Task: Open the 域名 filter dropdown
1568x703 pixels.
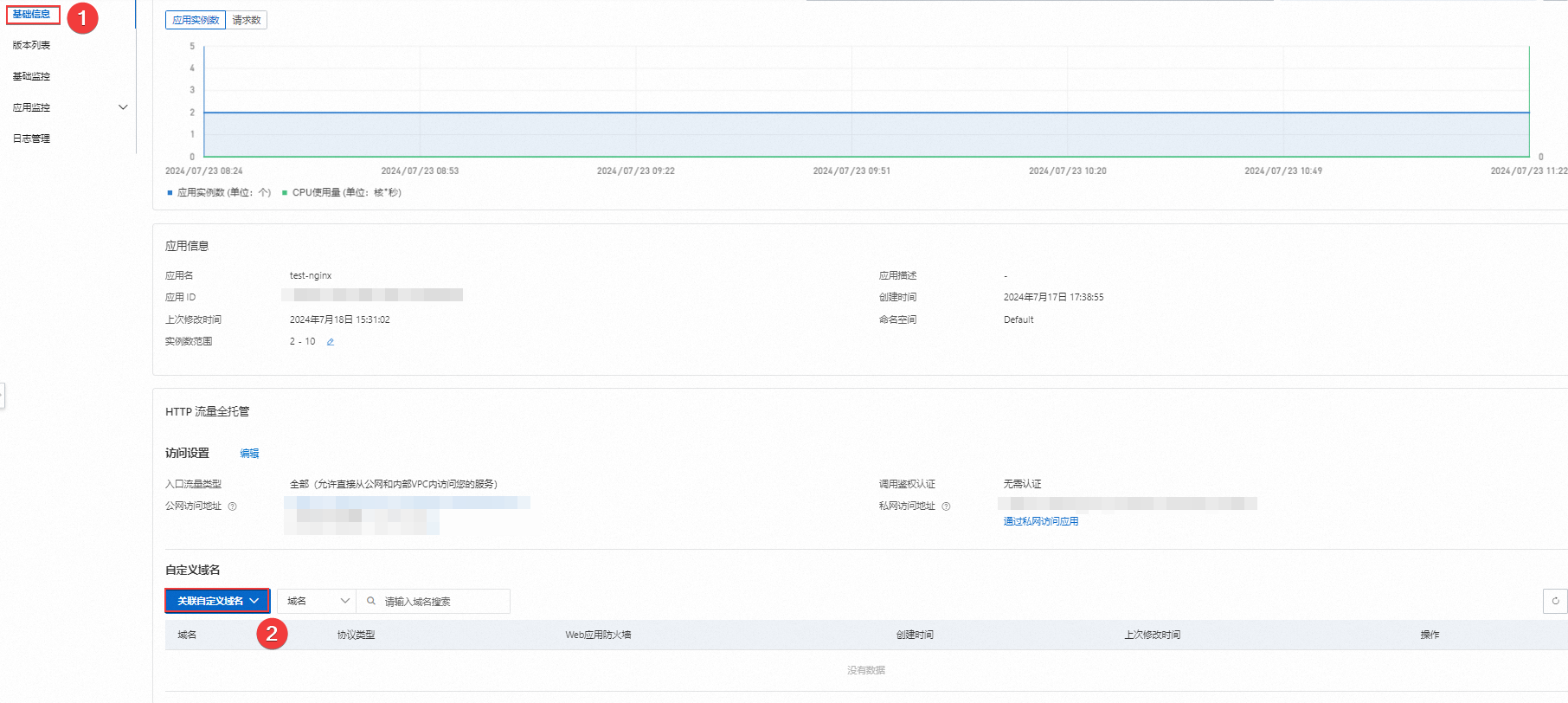Action: [317, 601]
